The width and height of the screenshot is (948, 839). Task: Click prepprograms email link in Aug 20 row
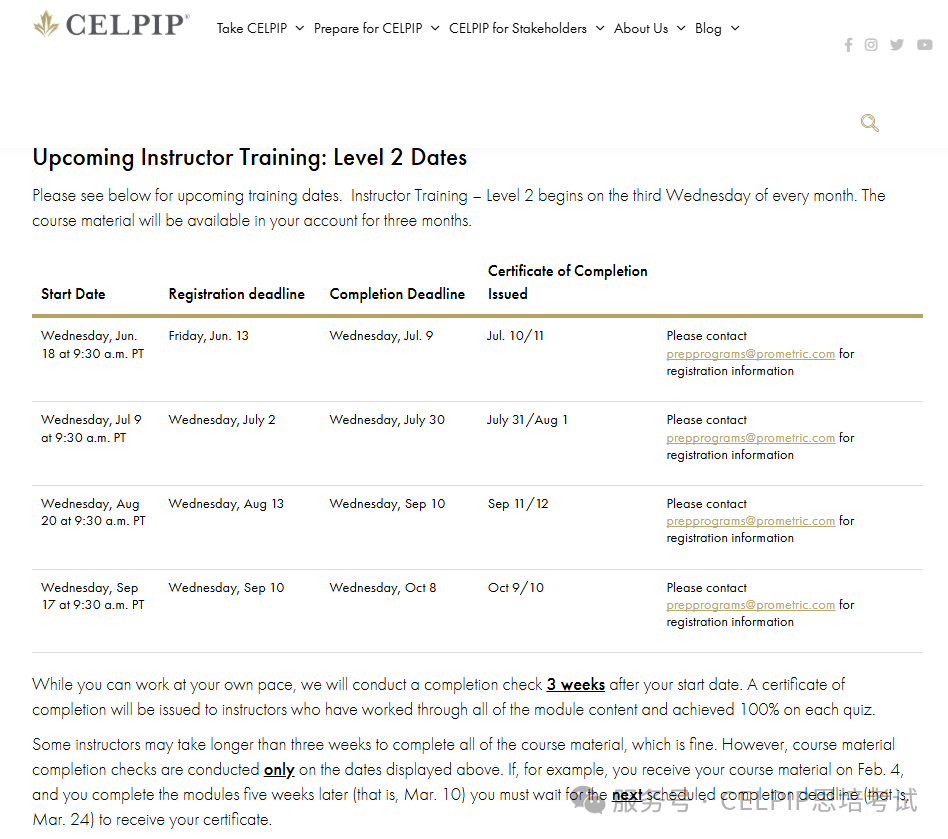(750, 521)
